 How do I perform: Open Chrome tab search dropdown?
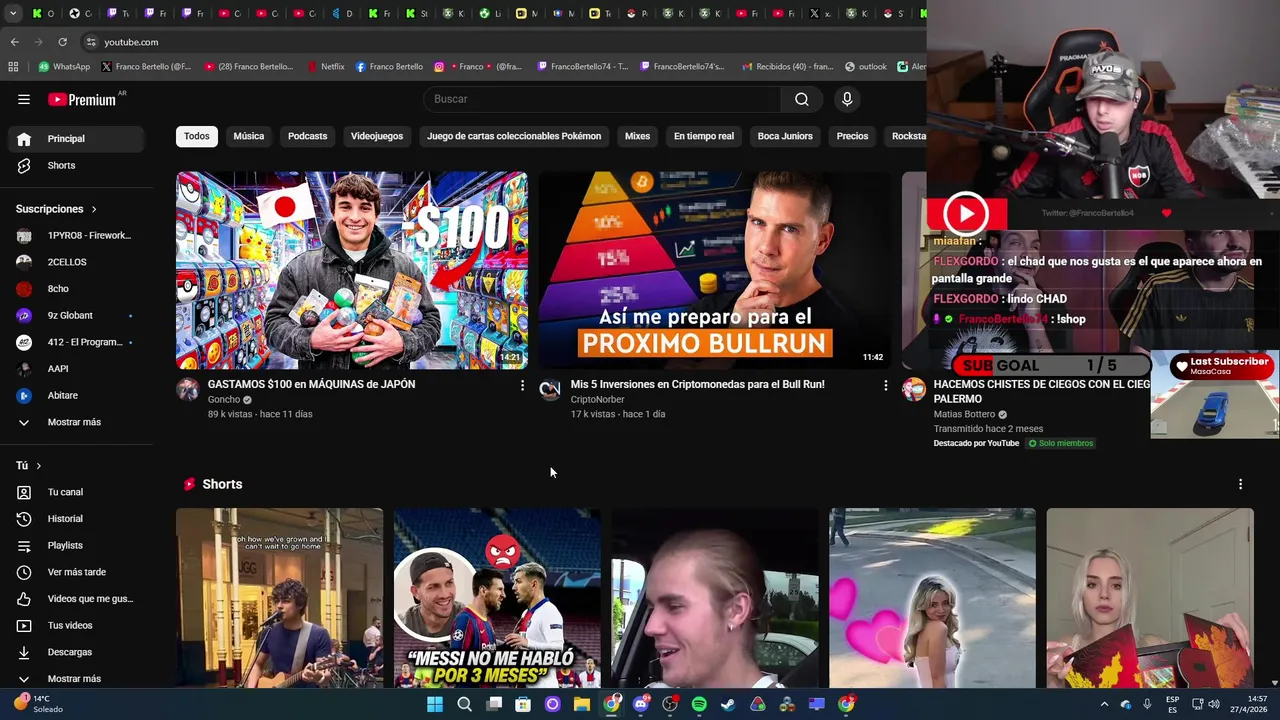tap(13, 13)
